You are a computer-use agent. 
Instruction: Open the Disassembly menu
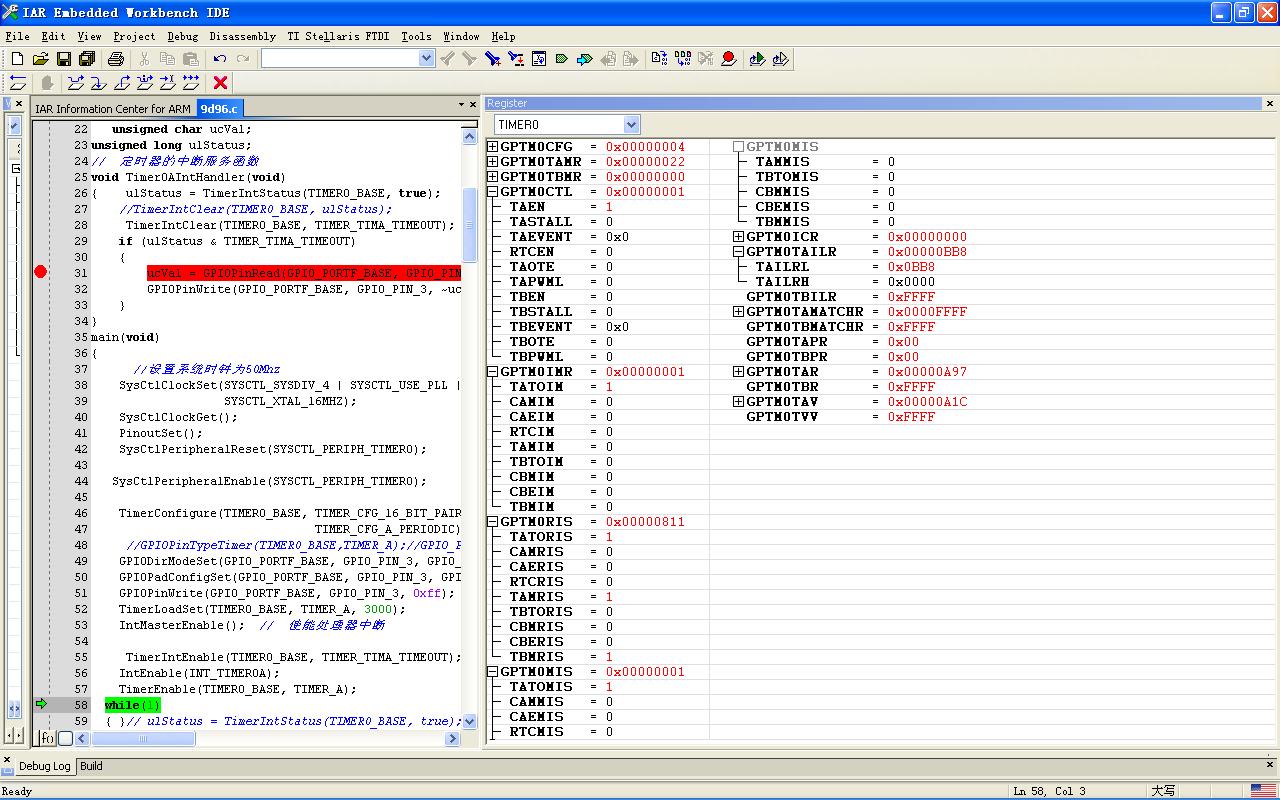pos(242,36)
